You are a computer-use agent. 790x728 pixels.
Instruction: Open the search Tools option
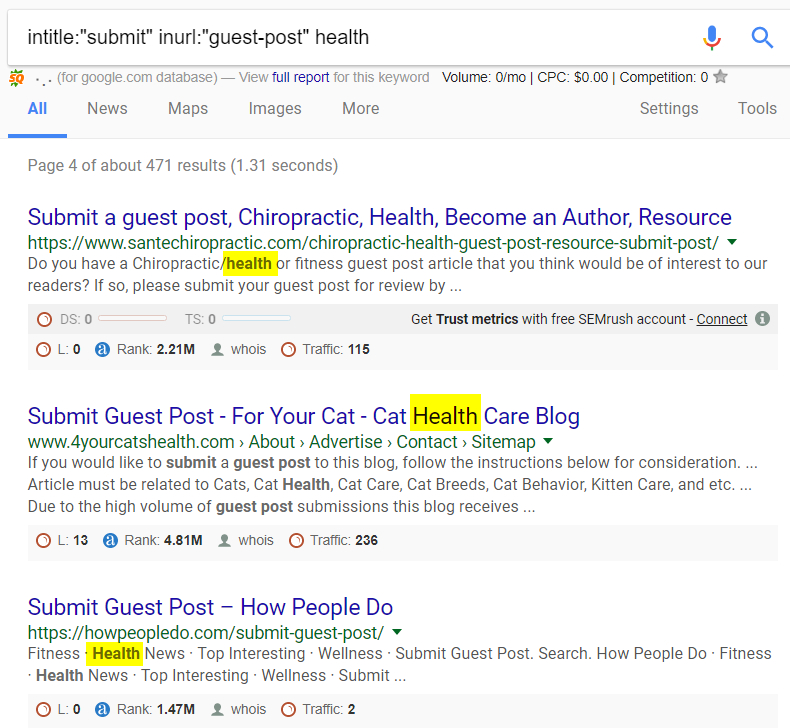pyautogui.click(x=757, y=108)
